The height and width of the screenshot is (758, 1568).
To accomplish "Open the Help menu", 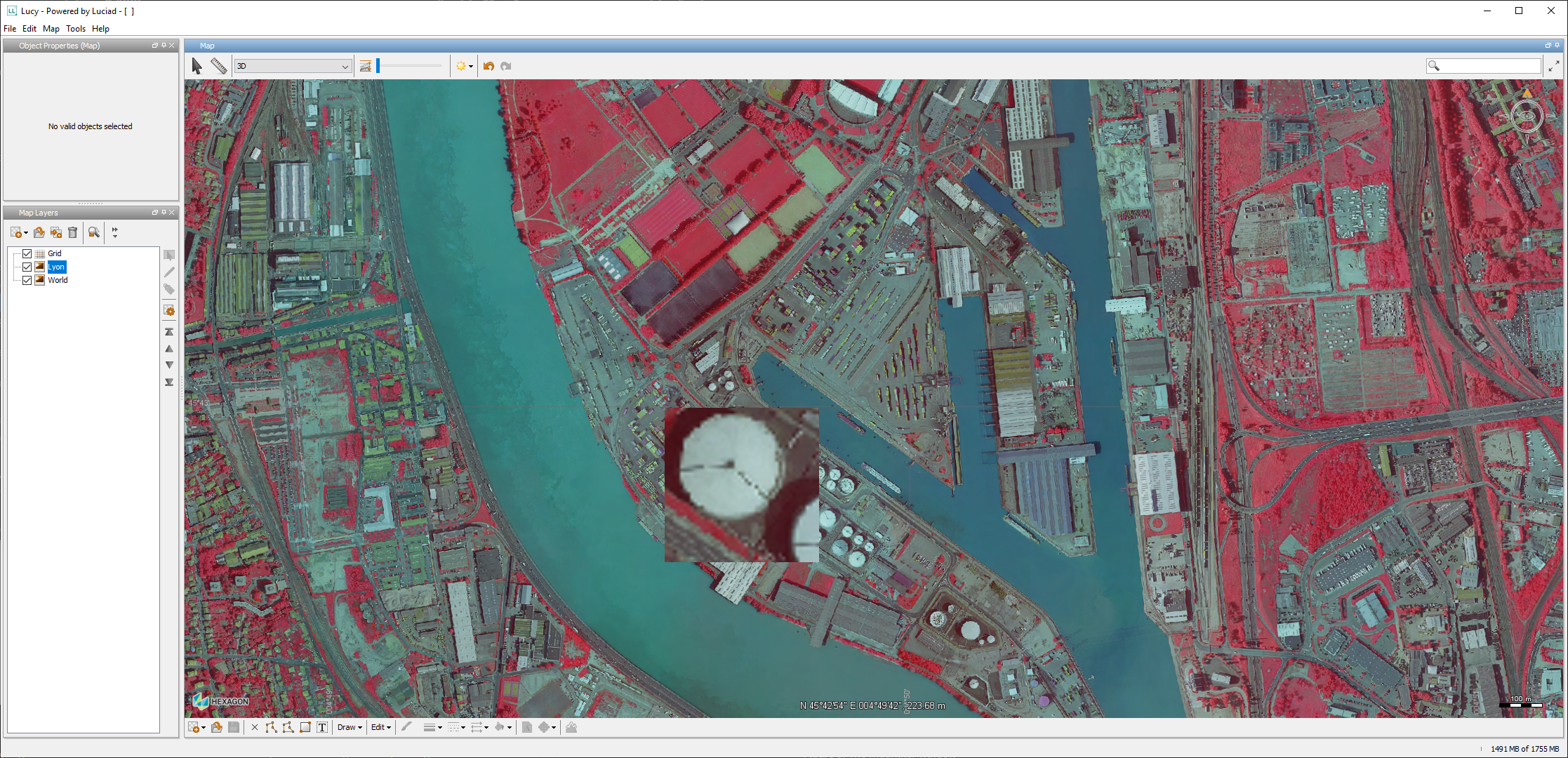I will 101,29.
